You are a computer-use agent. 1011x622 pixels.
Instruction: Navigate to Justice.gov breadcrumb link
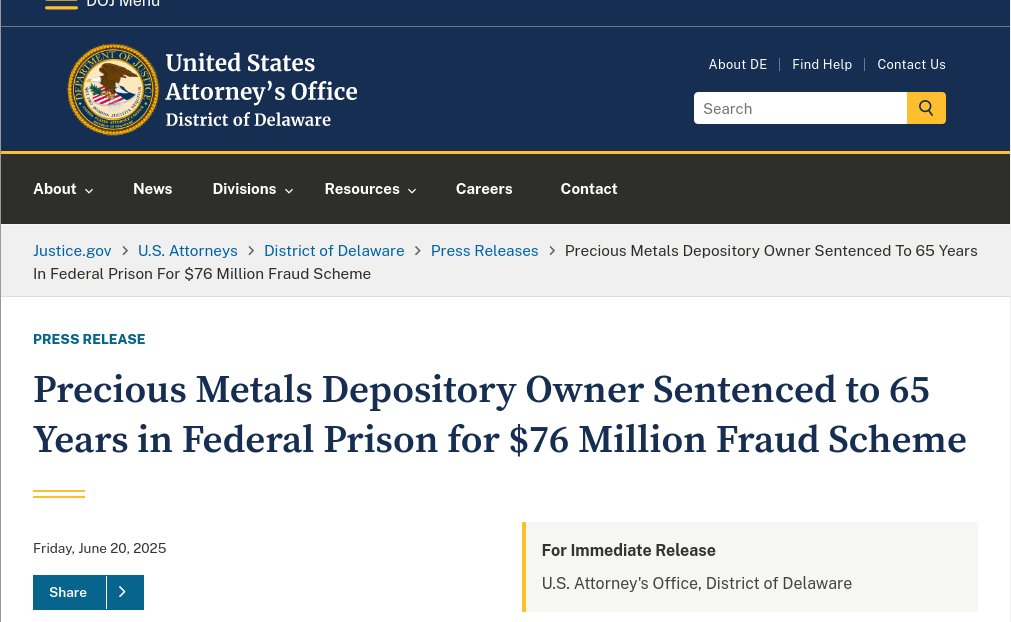click(x=72, y=251)
